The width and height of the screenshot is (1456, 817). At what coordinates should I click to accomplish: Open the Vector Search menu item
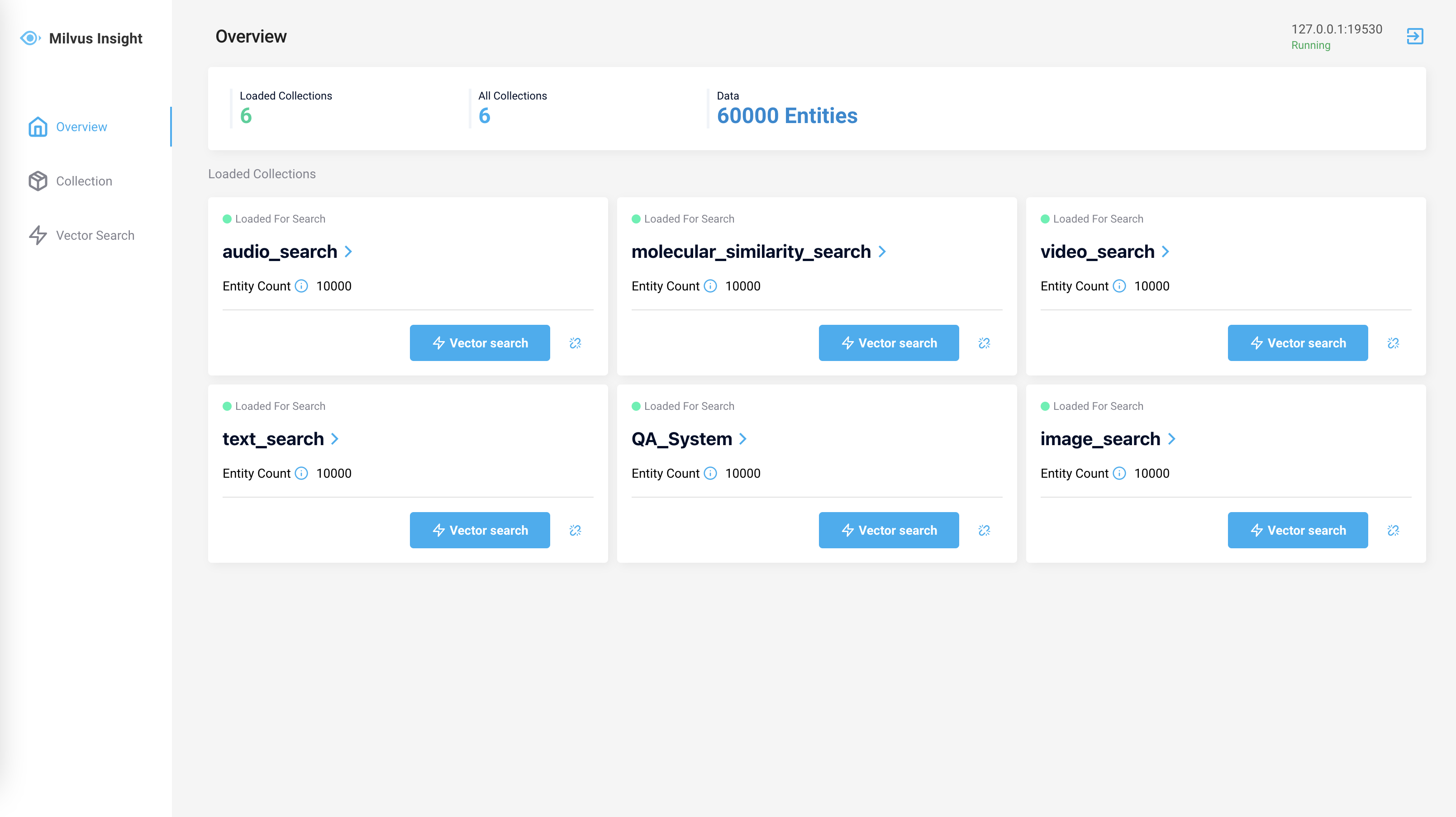tap(86, 235)
